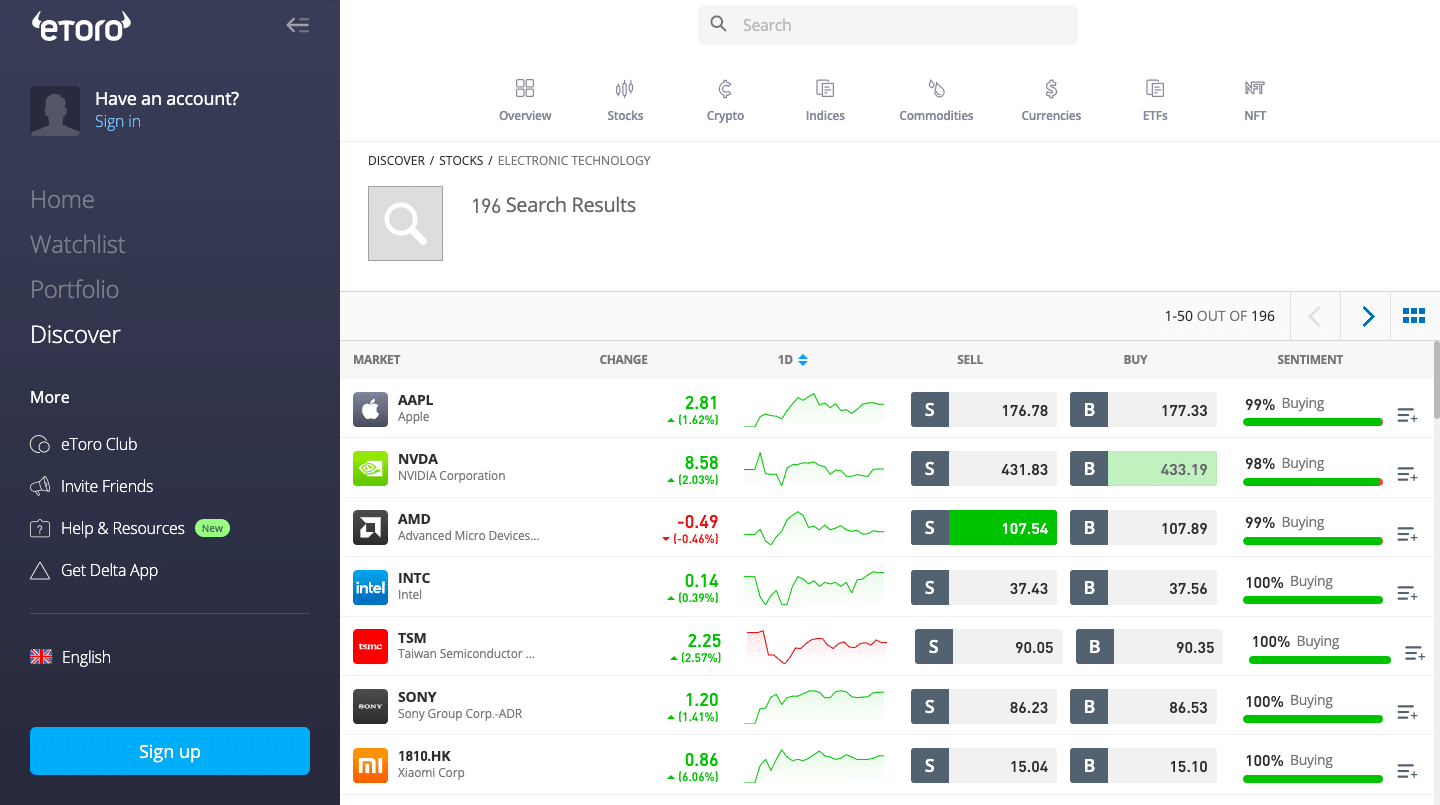Open the Overview category
Viewport: 1440px width, 805px height.
click(525, 100)
